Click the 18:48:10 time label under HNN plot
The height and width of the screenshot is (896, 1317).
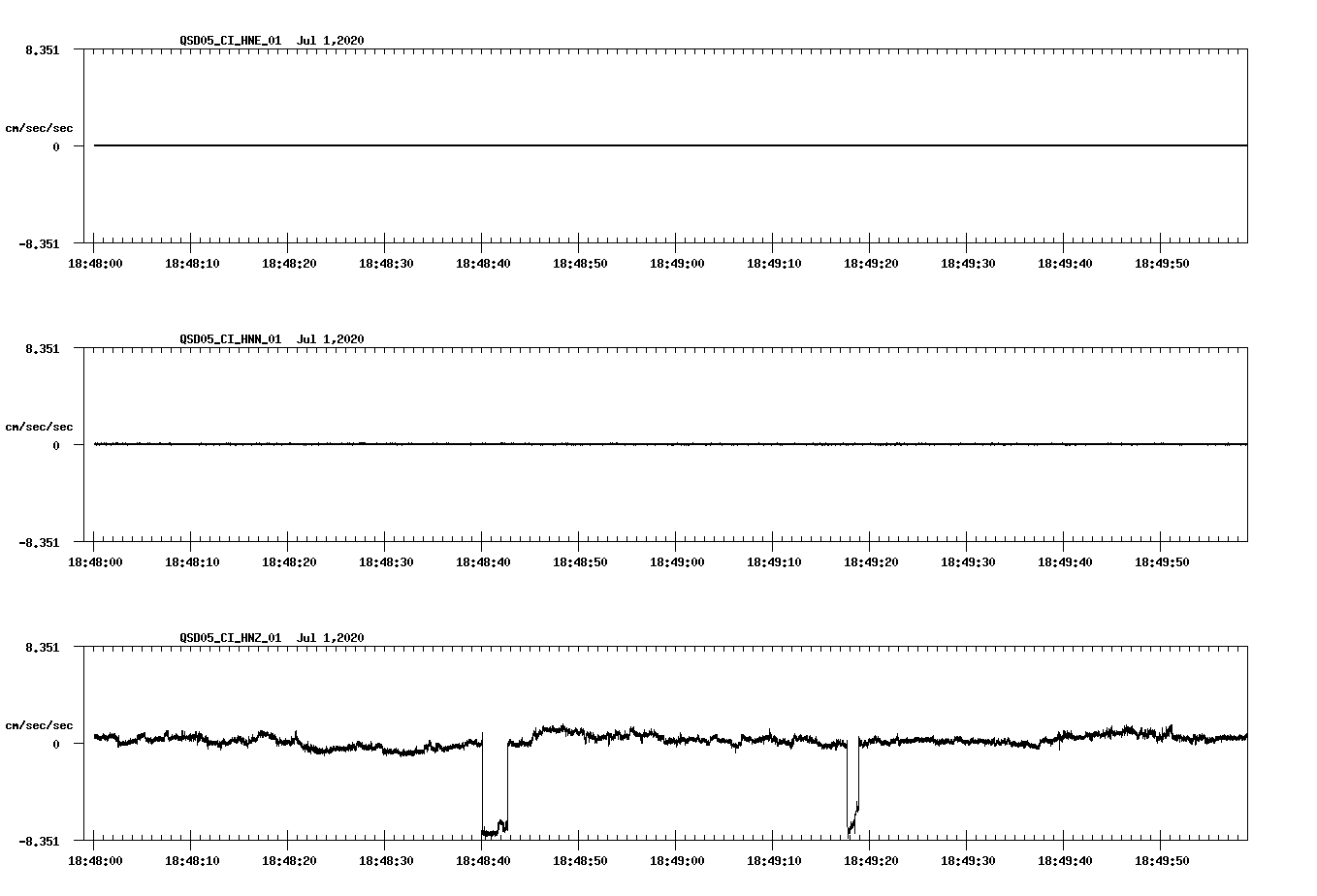coord(192,562)
